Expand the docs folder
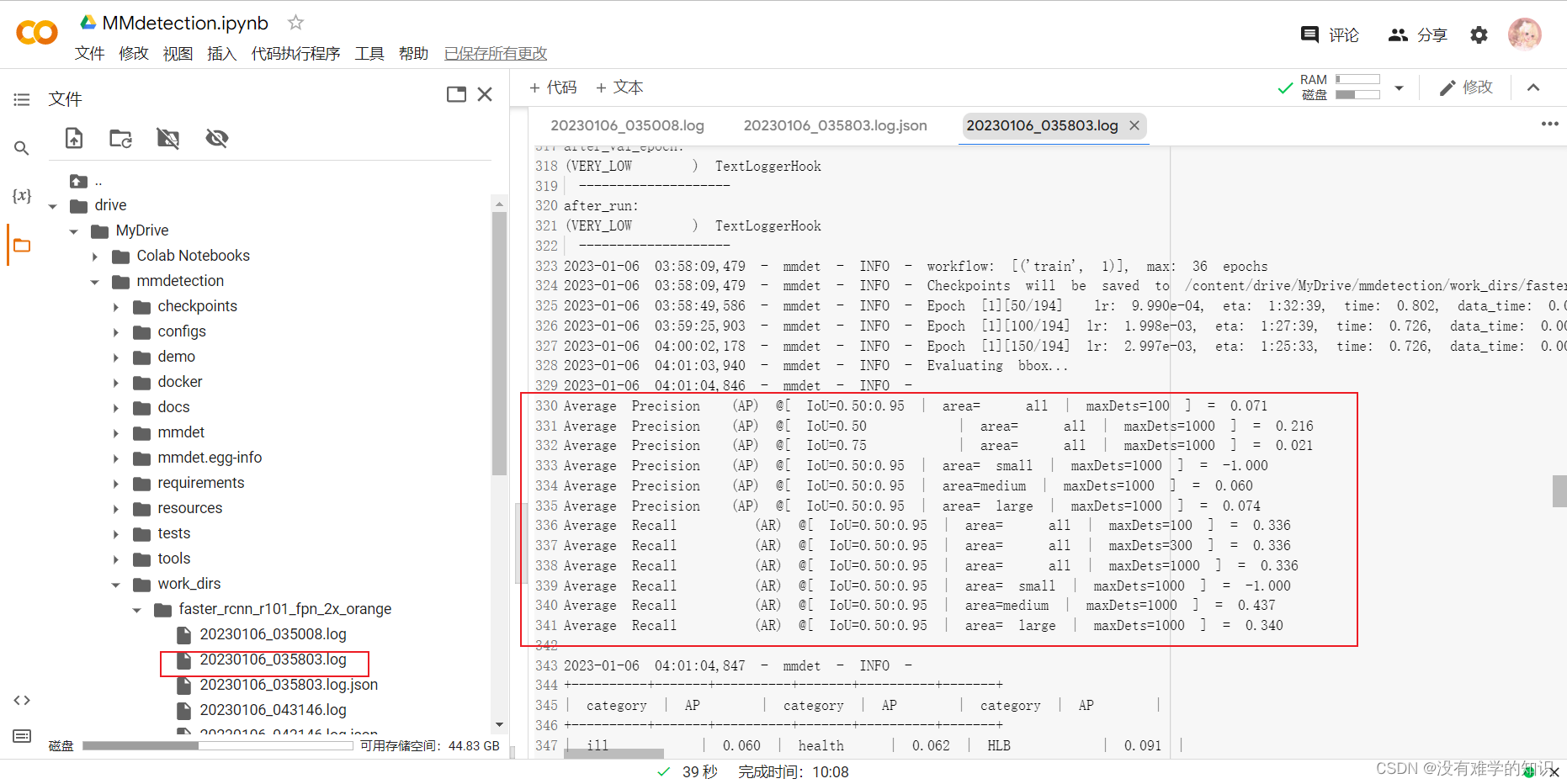Image resolution: width=1567 pixels, height=784 pixels. (116, 408)
